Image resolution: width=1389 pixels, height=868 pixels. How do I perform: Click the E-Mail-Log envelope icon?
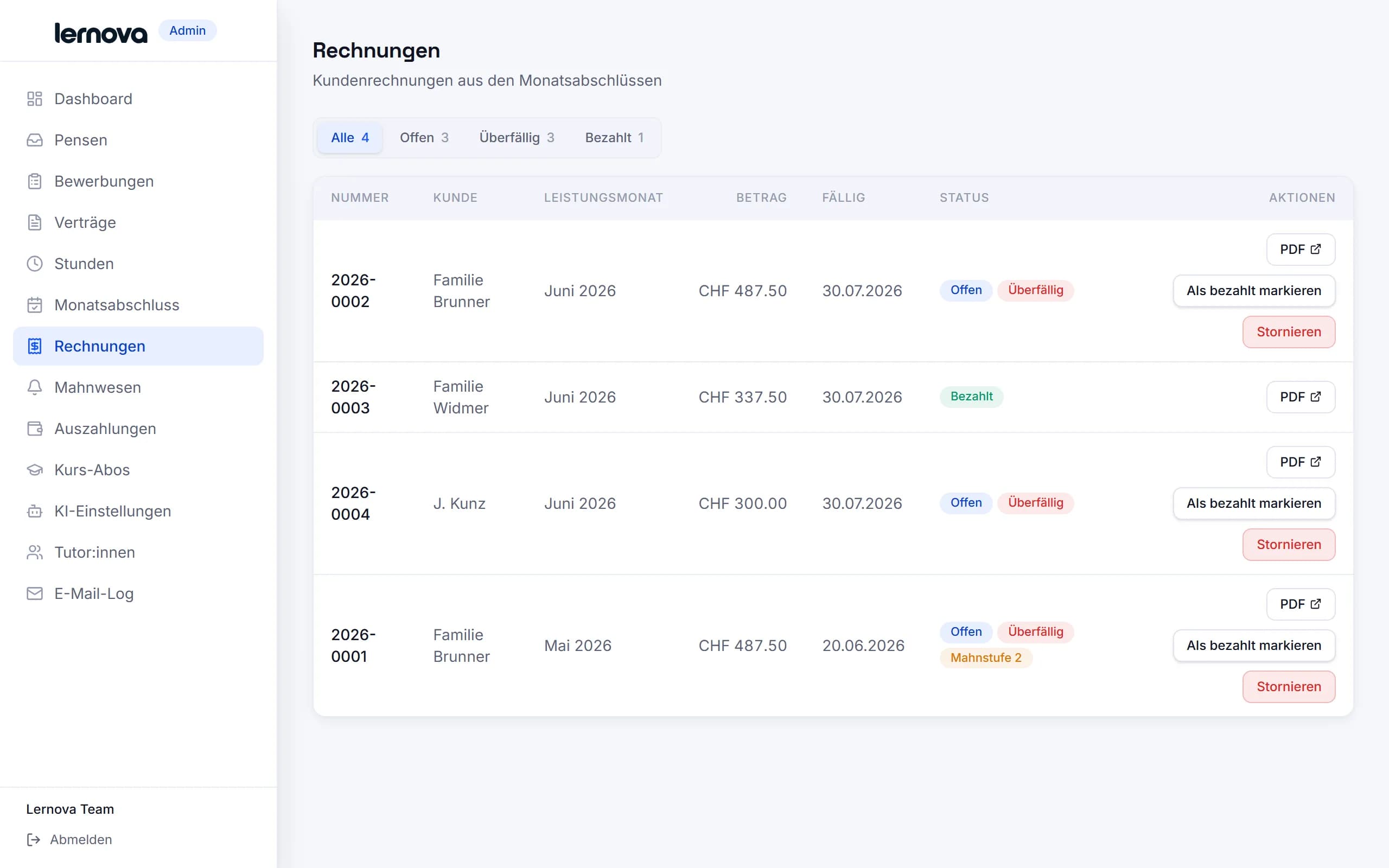point(34,593)
